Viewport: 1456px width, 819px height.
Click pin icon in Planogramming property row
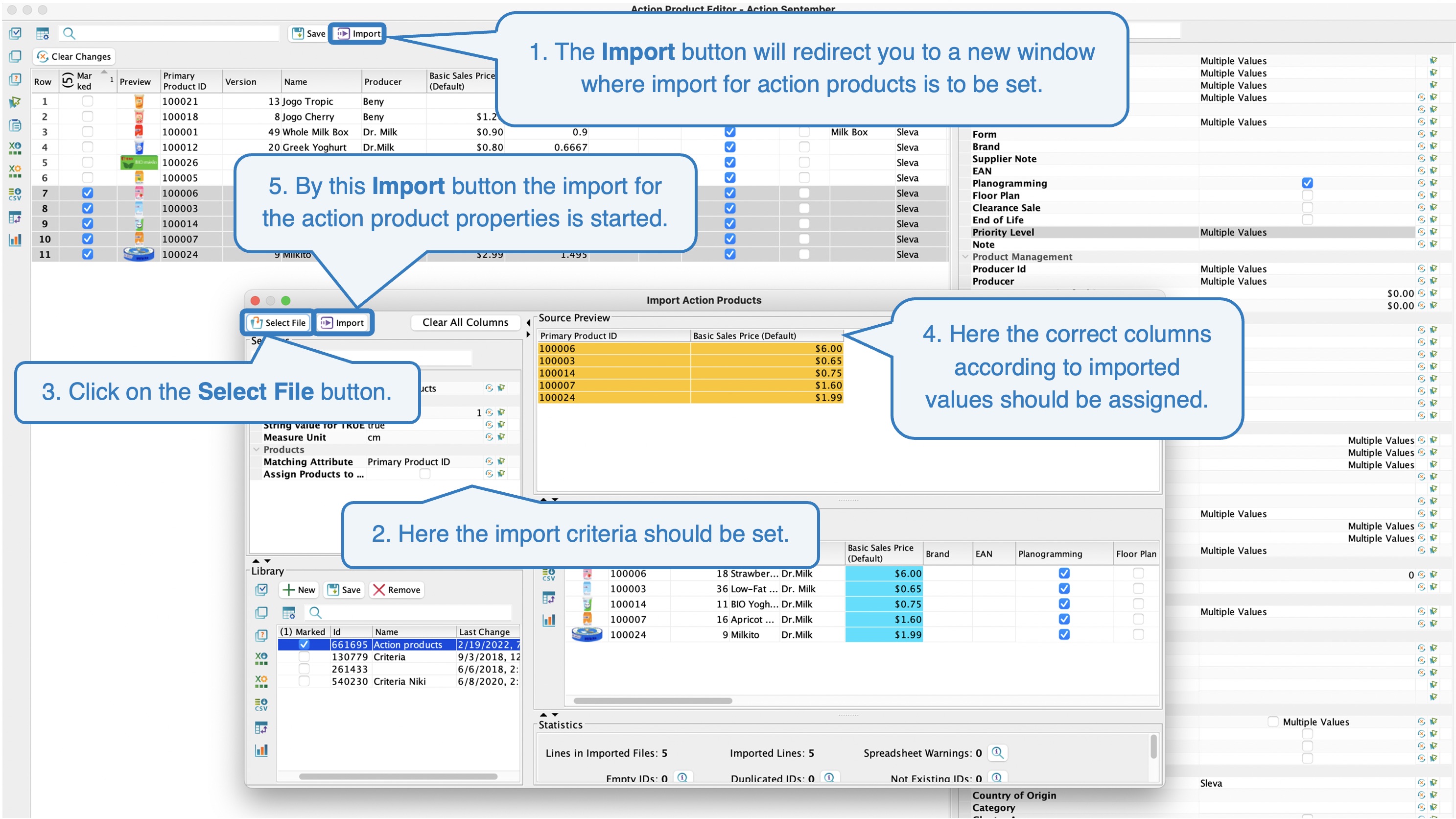(1434, 183)
